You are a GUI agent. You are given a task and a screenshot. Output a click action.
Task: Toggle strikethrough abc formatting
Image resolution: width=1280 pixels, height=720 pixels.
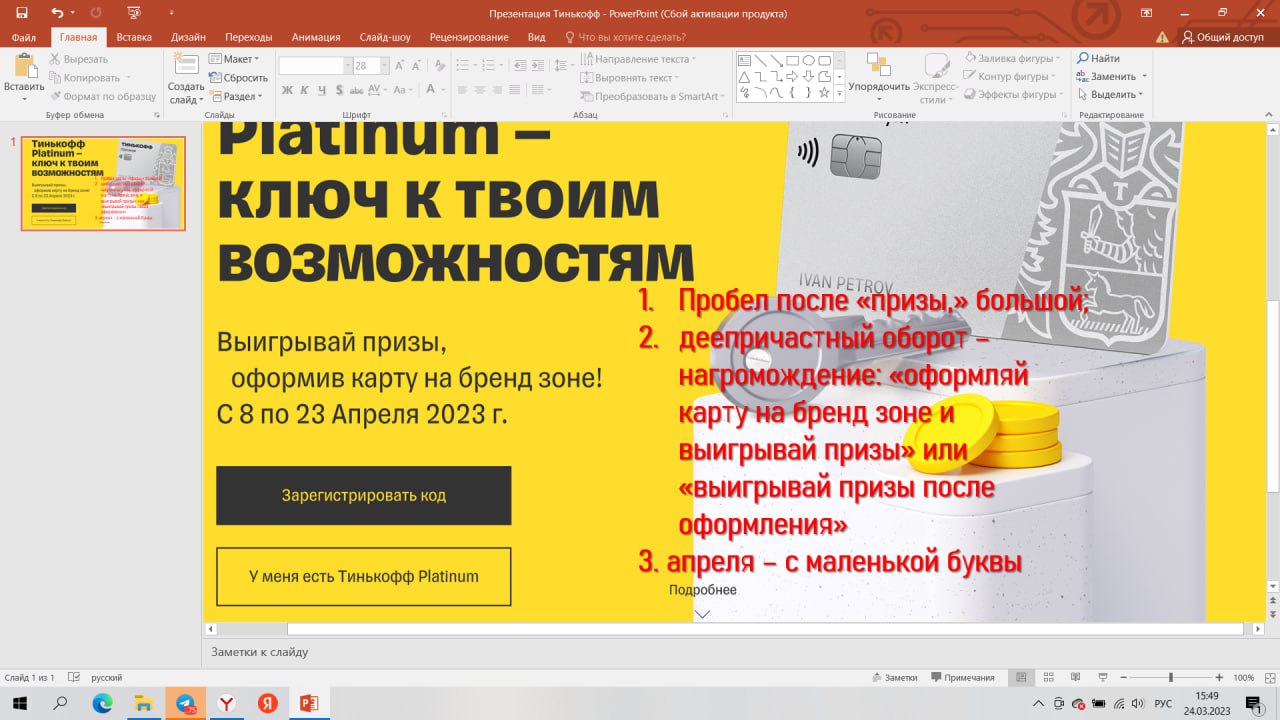[x=356, y=91]
